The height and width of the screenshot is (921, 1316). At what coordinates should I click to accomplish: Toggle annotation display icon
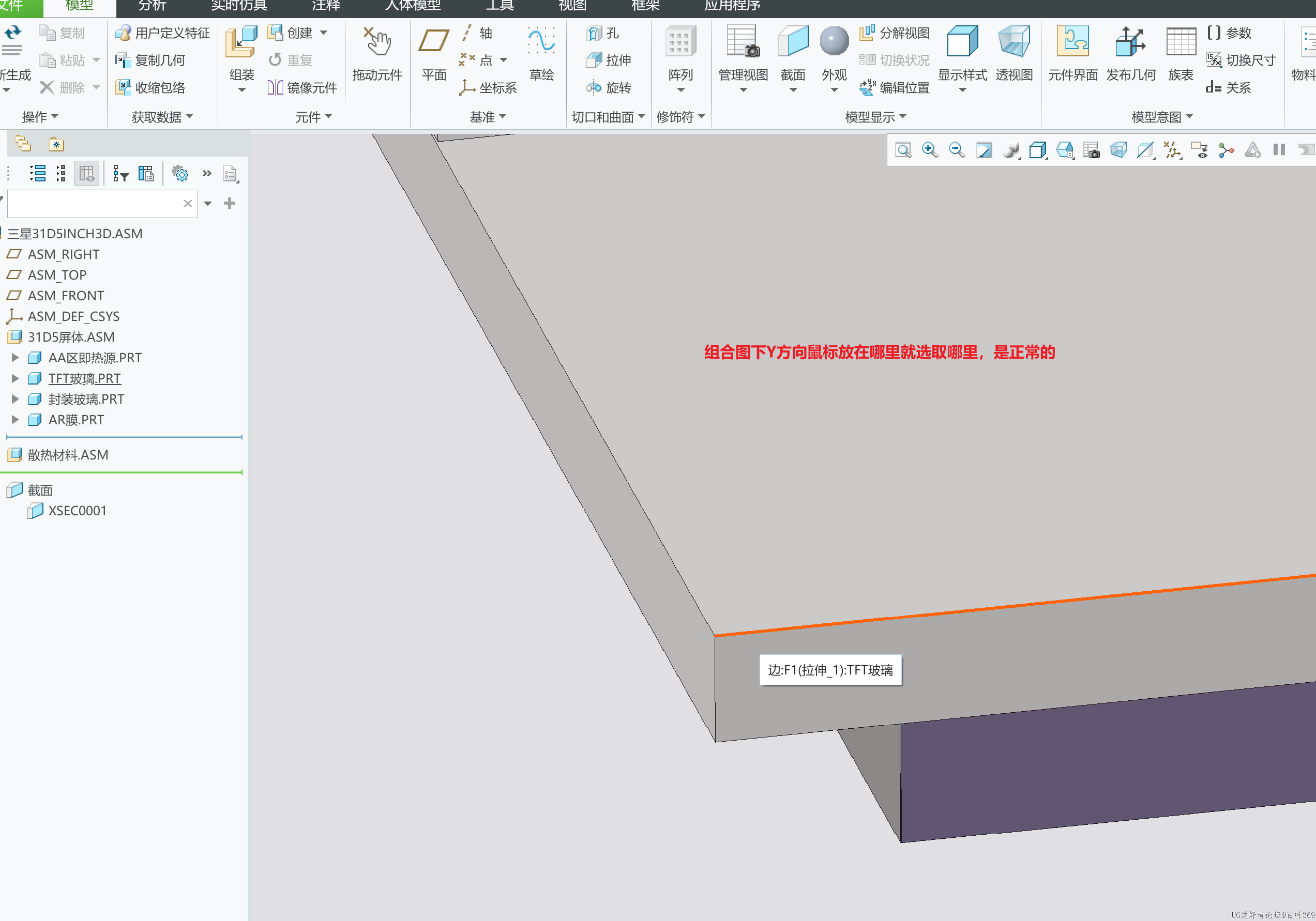click(1199, 150)
